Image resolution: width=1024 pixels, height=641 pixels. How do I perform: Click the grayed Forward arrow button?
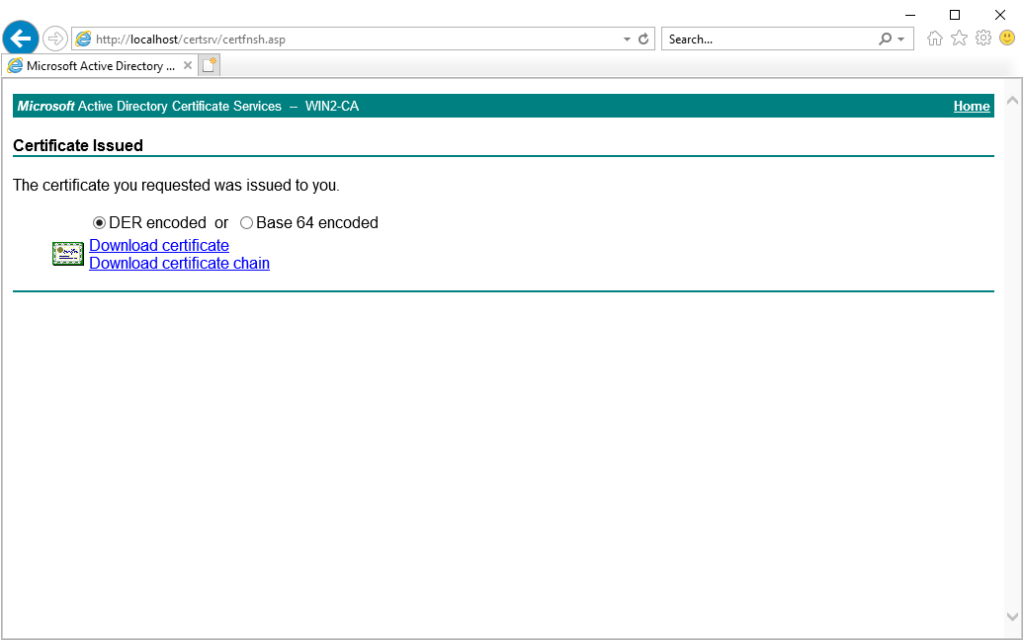(x=55, y=39)
